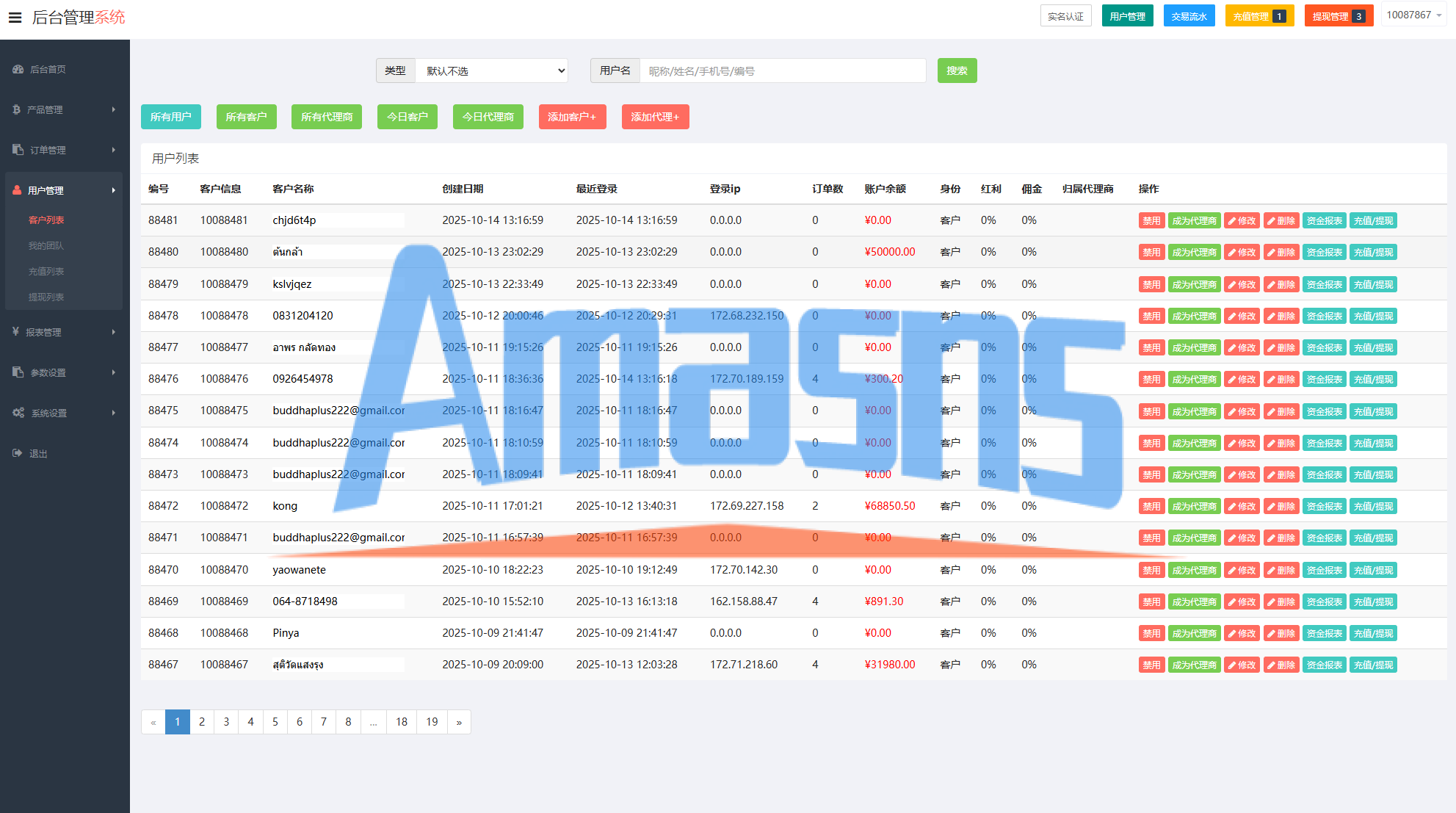Open the 10087867 account dropdown

(1413, 15)
